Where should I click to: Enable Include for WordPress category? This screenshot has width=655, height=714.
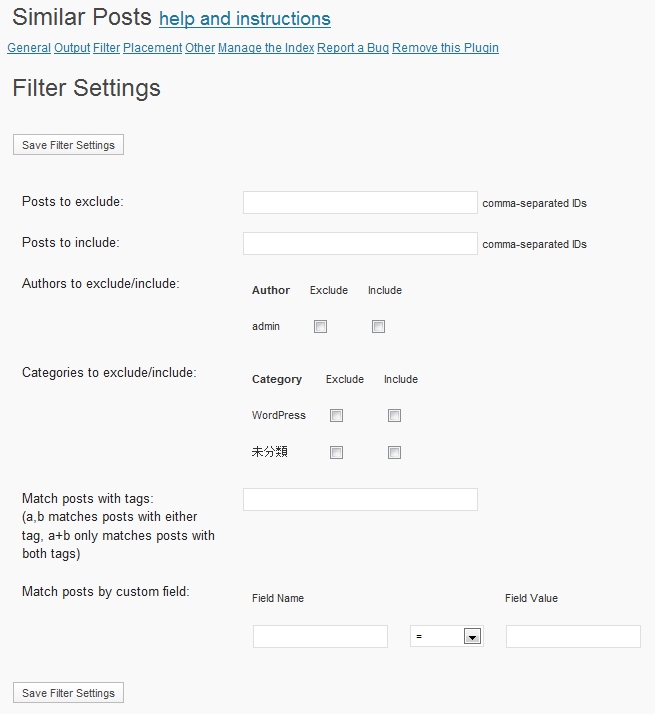coord(395,416)
